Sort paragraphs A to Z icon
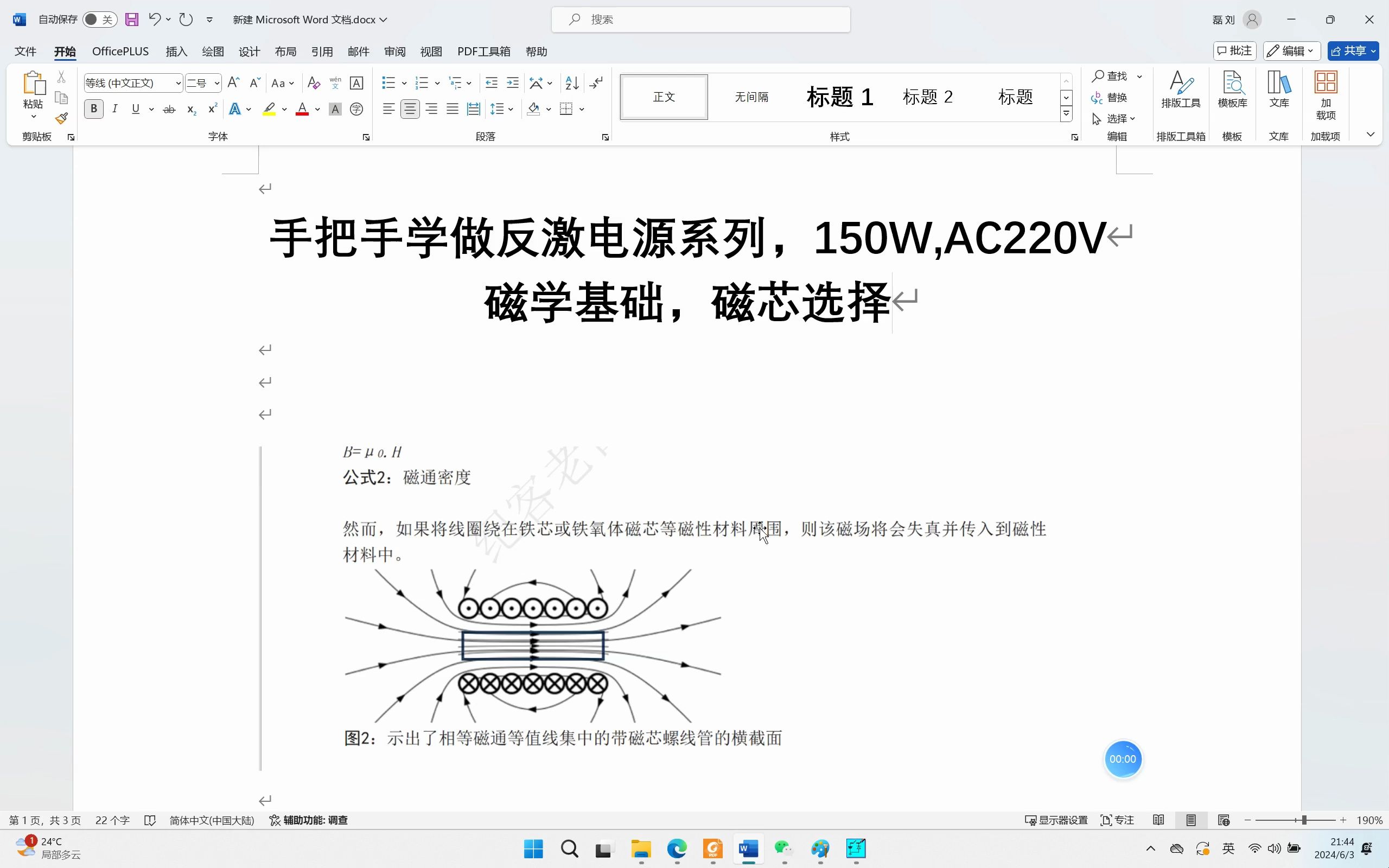Image resolution: width=1389 pixels, height=868 pixels. pos(572,82)
